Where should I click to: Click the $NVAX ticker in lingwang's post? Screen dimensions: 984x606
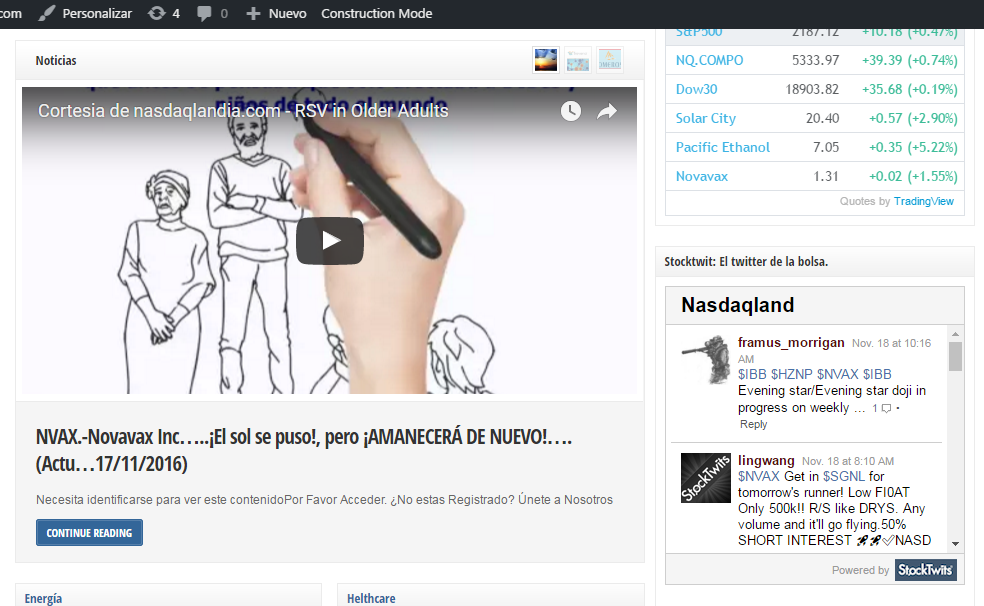(758, 476)
